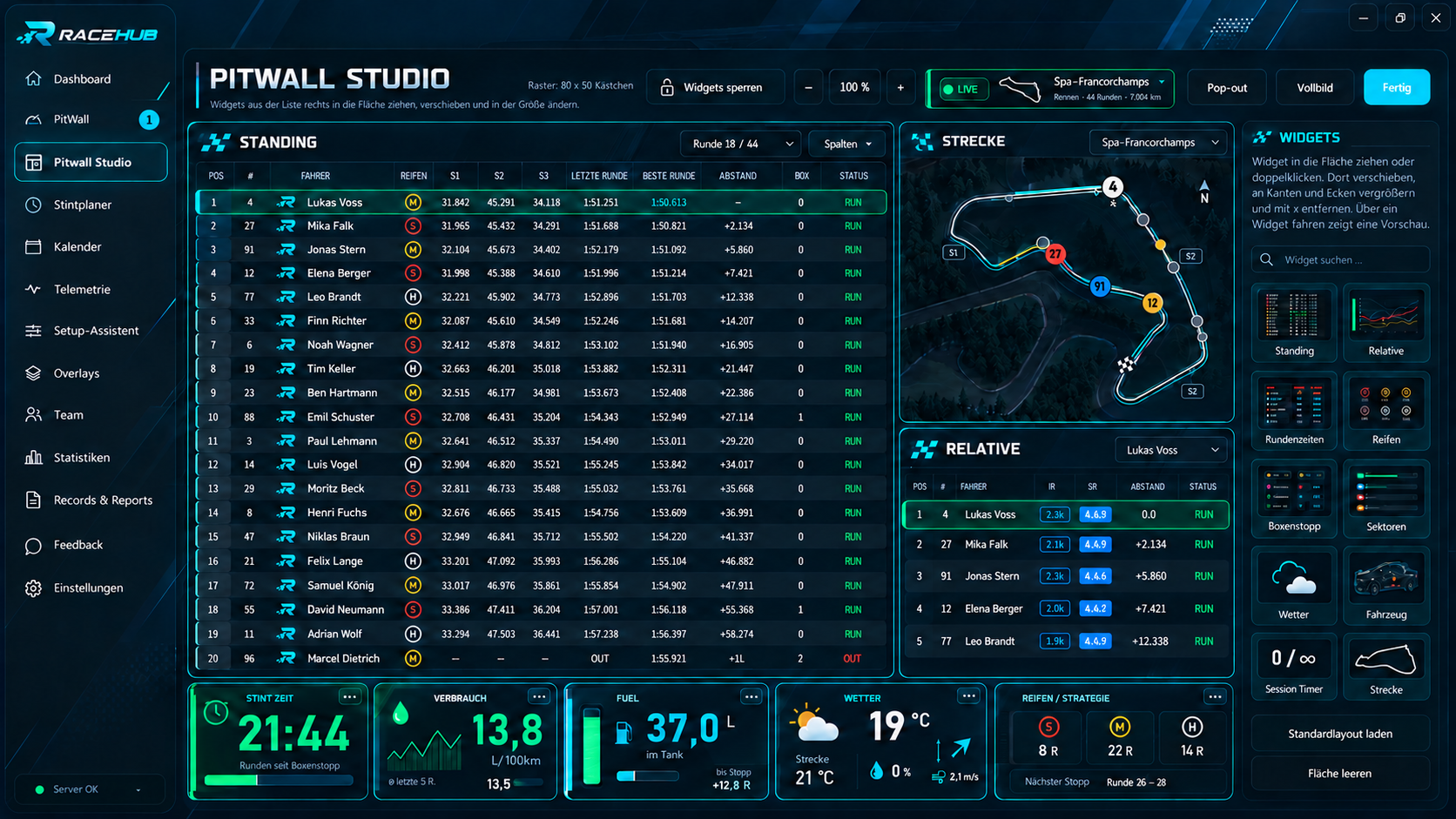Decrease zoom with the minus button
The image size is (1456, 819).
(x=808, y=87)
